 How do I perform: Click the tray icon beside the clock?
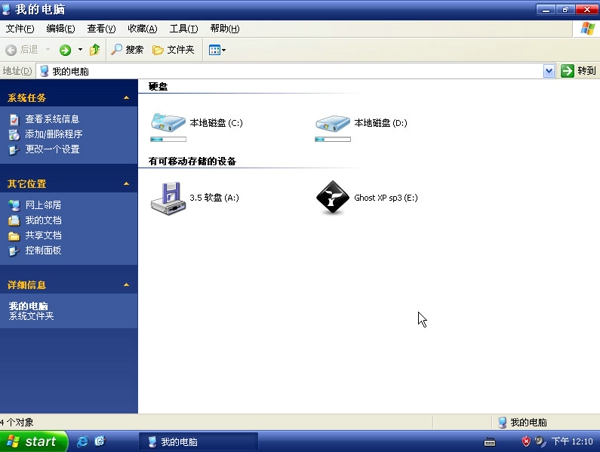(x=540, y=442)
